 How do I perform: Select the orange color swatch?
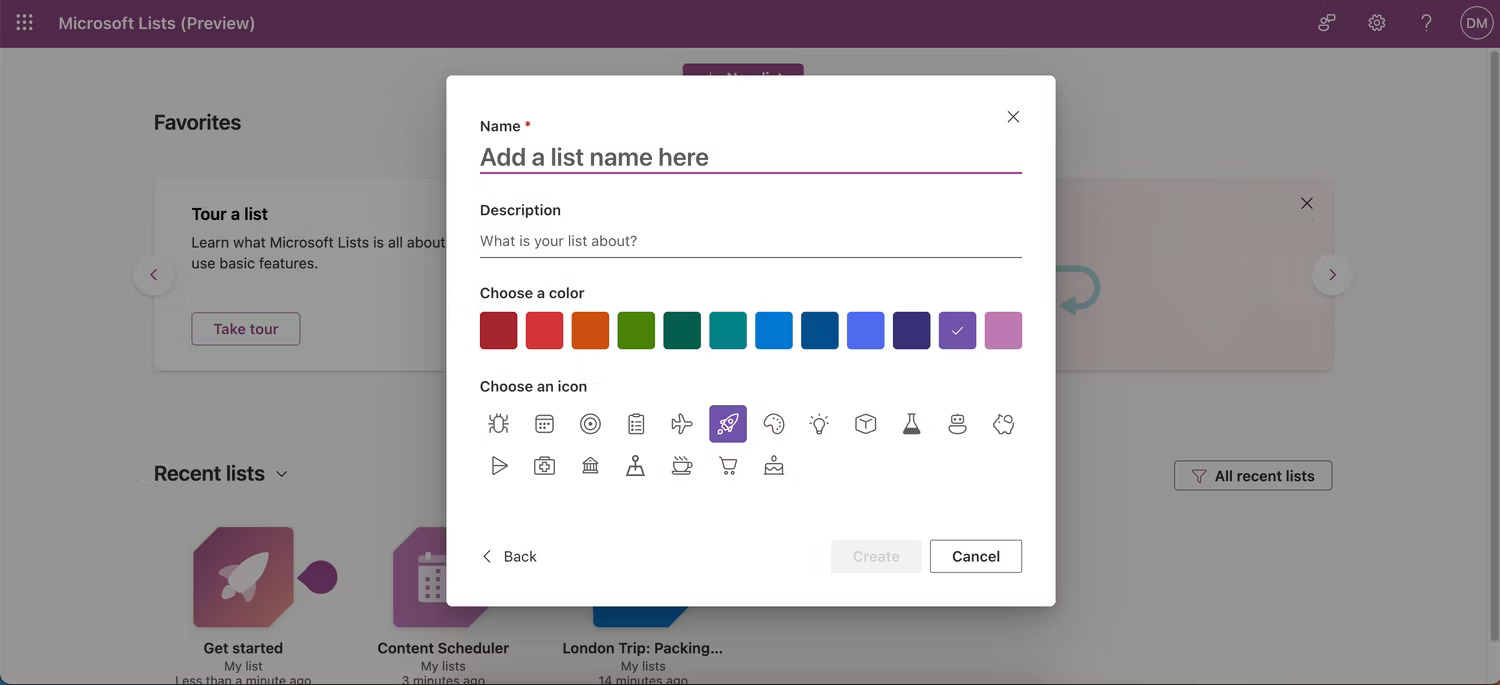[x=590, y=330]
